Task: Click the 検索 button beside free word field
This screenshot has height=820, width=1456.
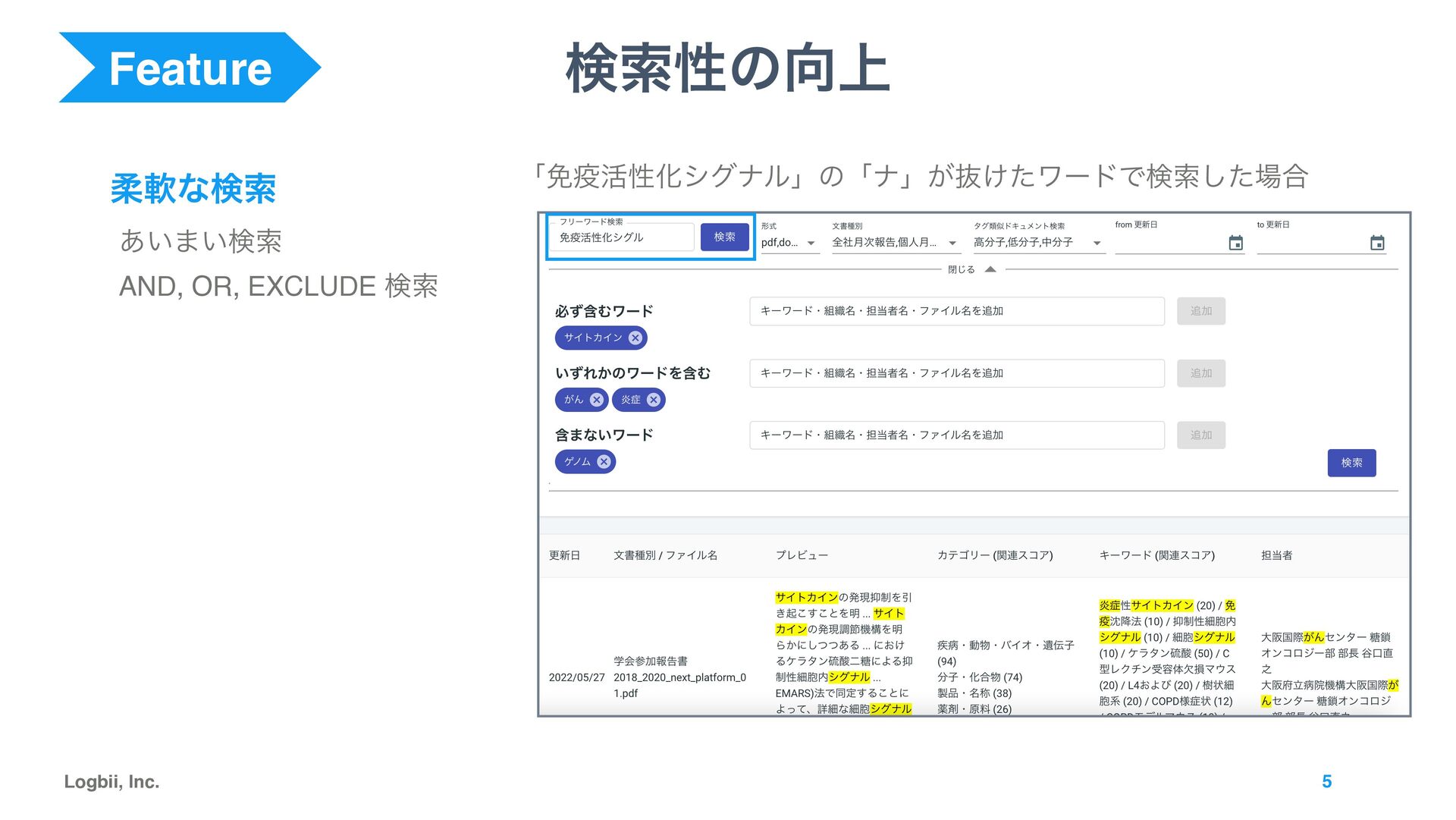Action: click(724, 237)
